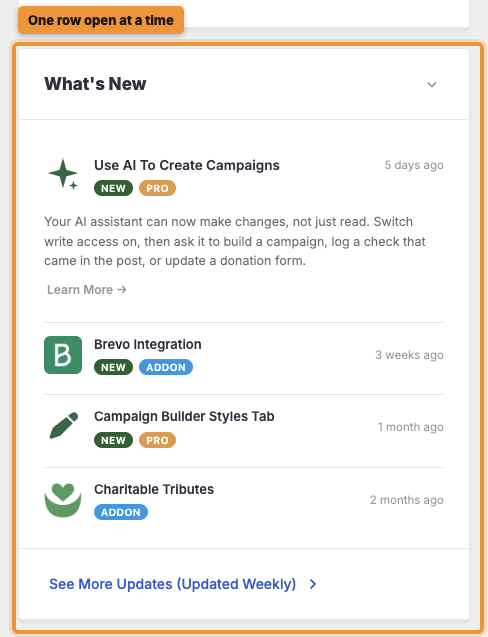Click the Charitable Tributes heart icon

63,500
